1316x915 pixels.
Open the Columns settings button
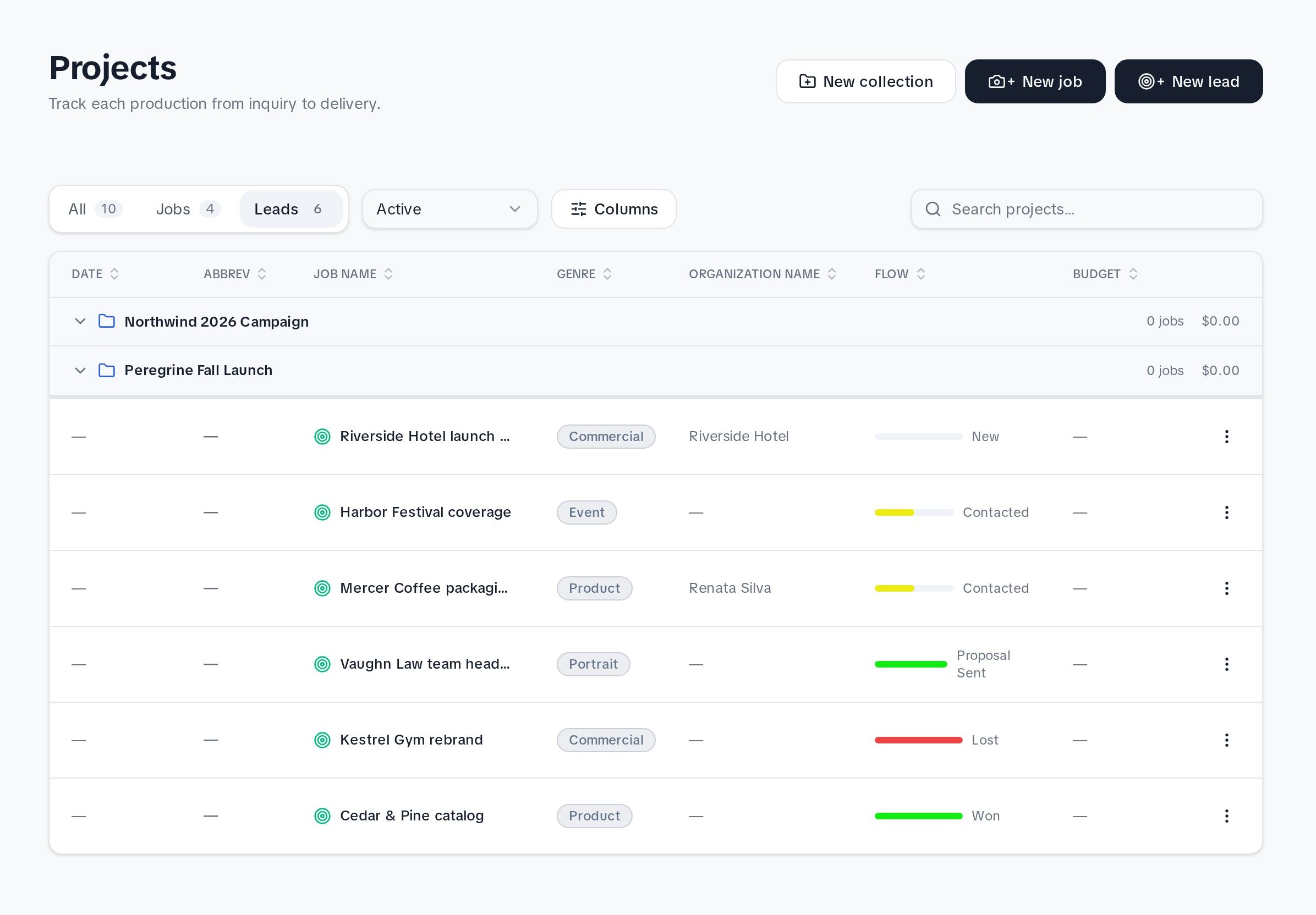click(x=613, y=209)
